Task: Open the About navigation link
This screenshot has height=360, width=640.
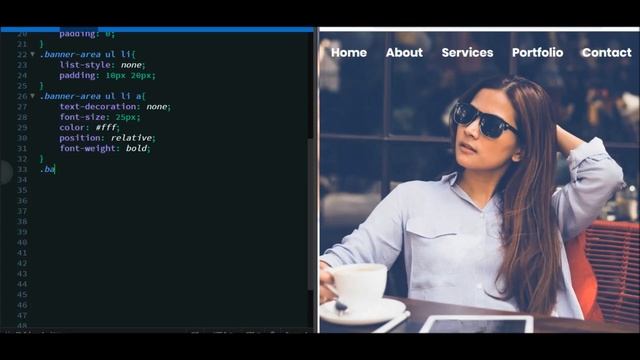Action: coord(404,53)
